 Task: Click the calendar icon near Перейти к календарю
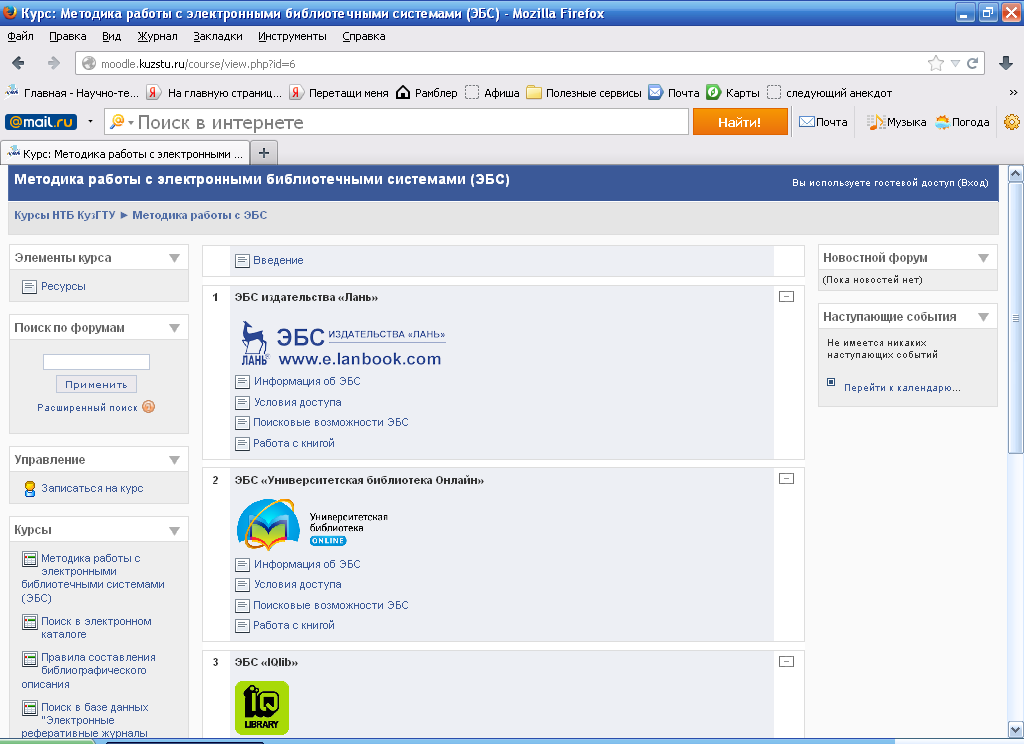pos(831,382)
